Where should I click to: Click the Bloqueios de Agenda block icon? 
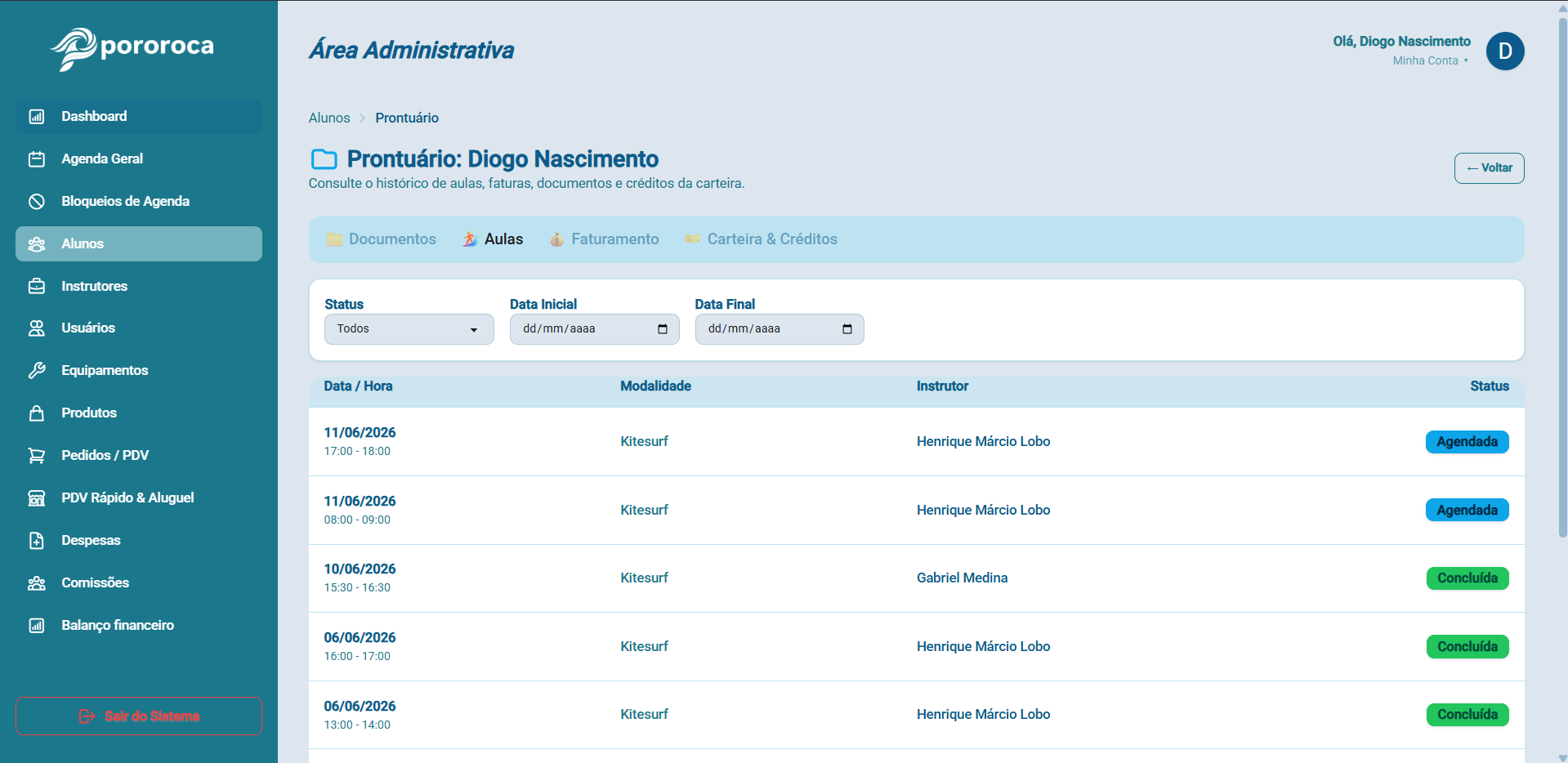[x=37, y=202]
